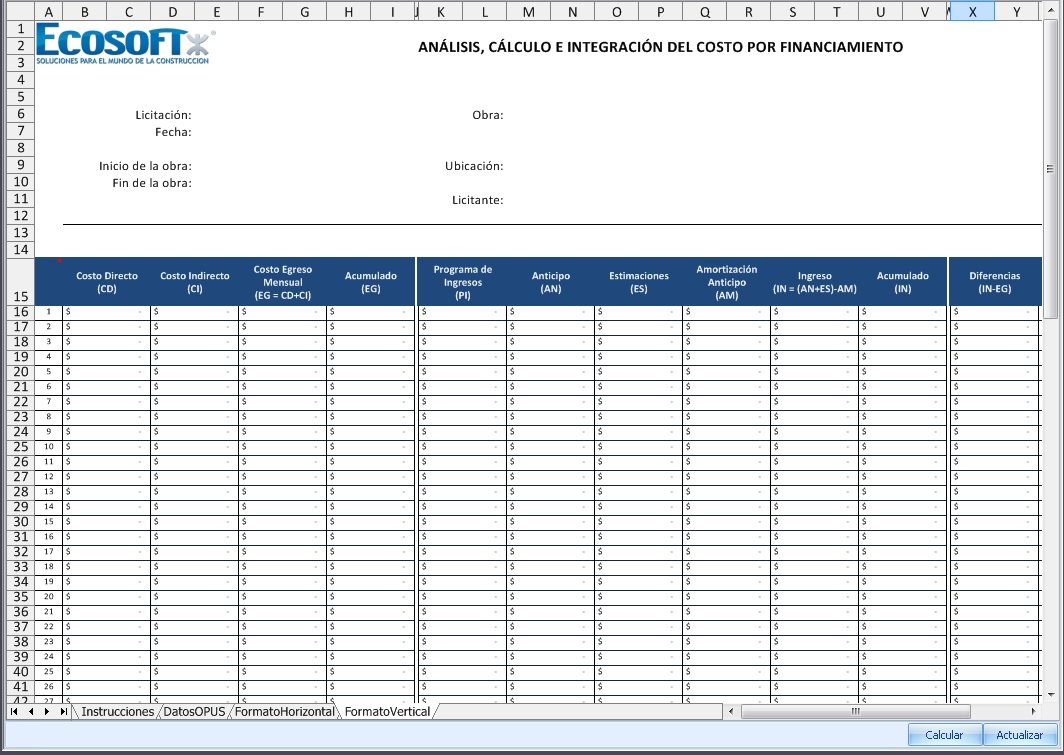Open the Instrucciones sheet tab
This screenshot has width=1064, height=755.
tap(117, 712)
